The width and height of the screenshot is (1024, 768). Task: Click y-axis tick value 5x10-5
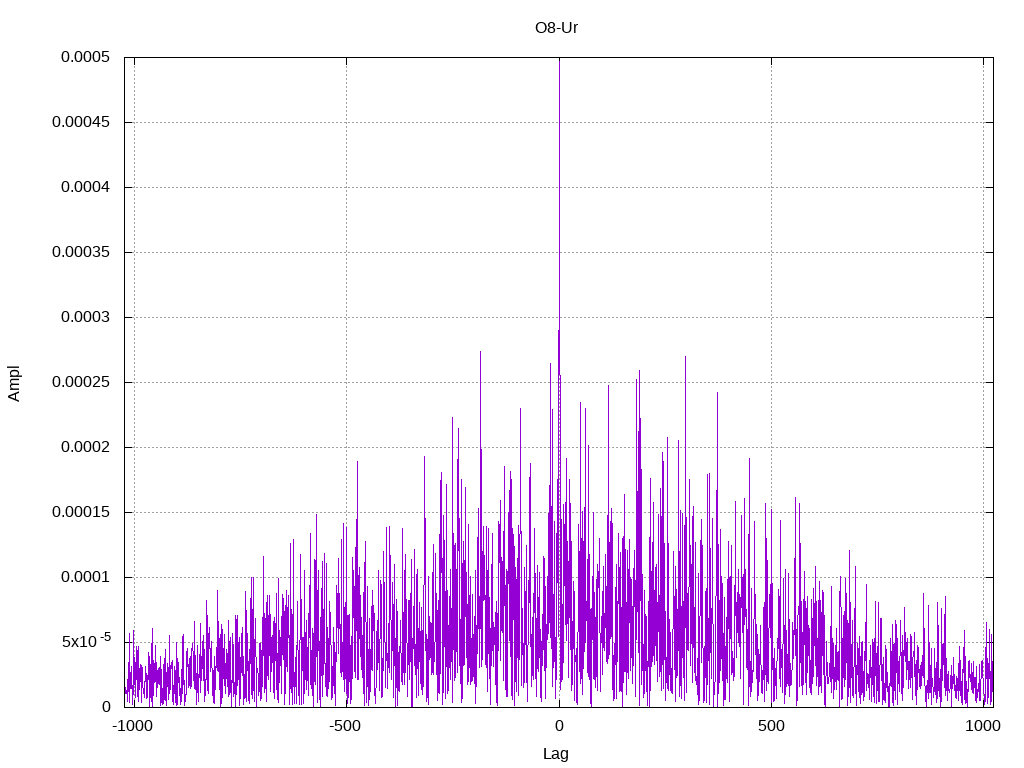point(86,641)
